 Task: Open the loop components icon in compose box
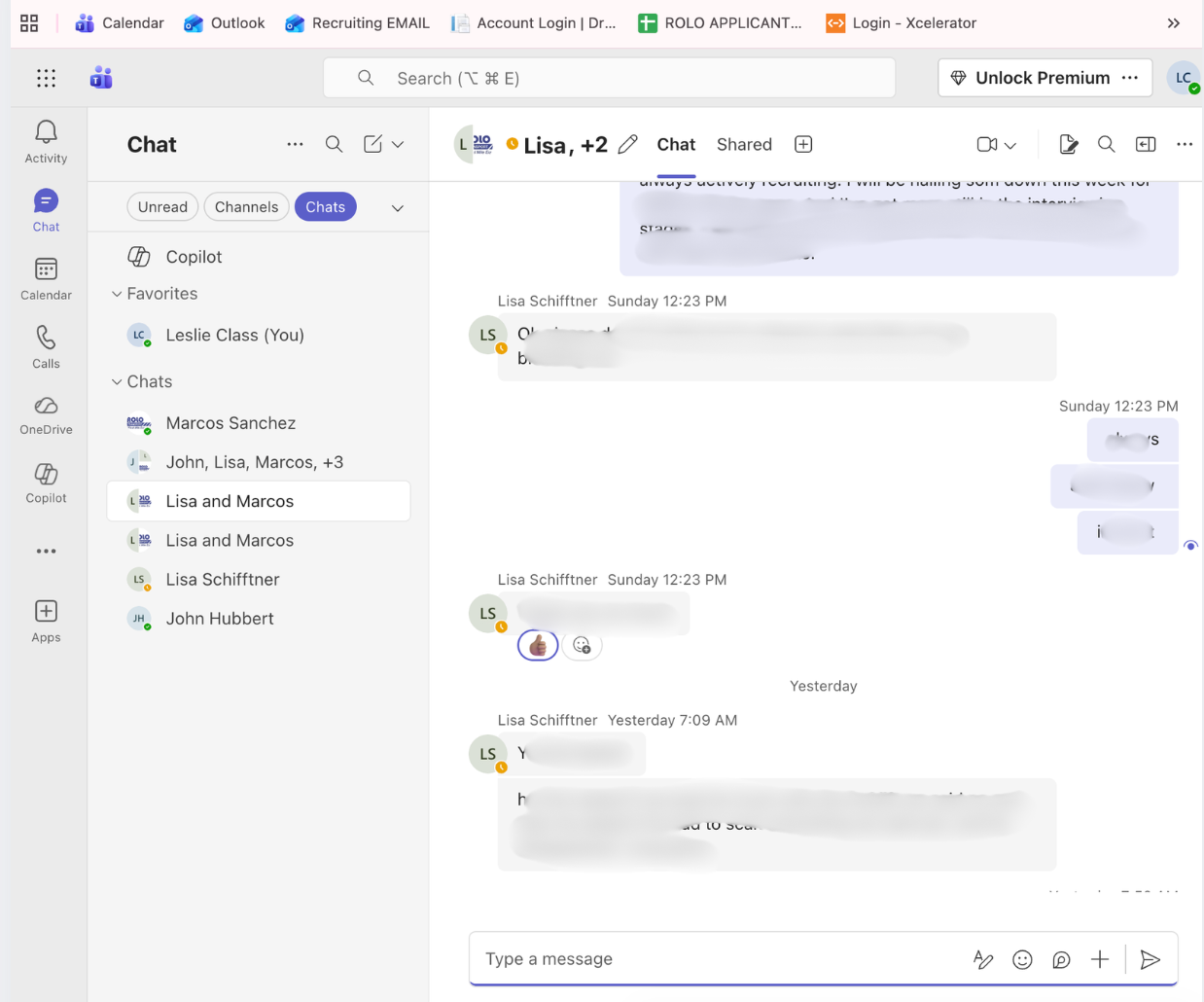pyautogui.click(x=1061, y=959)
